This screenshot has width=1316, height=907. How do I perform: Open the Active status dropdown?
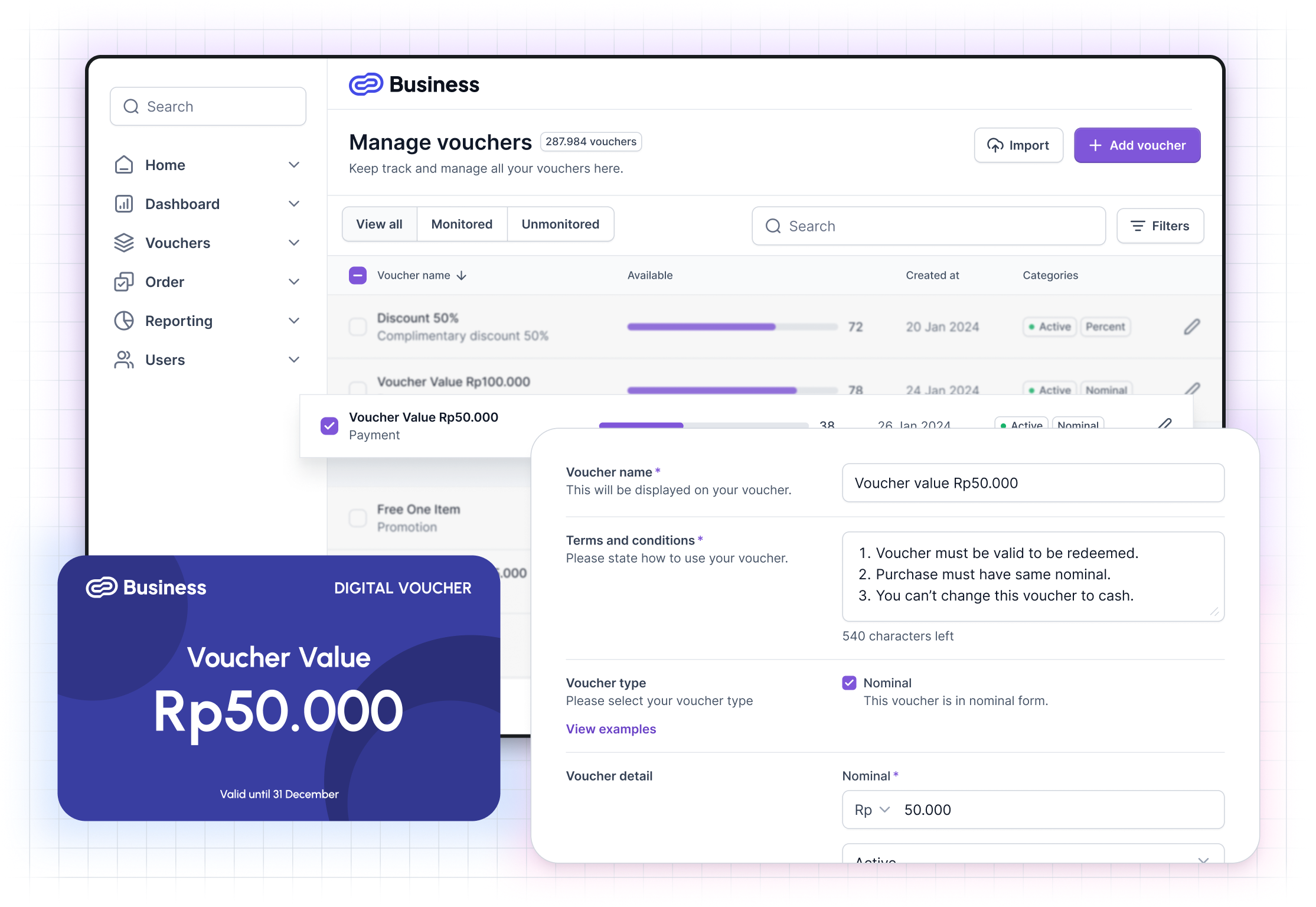1033,854
